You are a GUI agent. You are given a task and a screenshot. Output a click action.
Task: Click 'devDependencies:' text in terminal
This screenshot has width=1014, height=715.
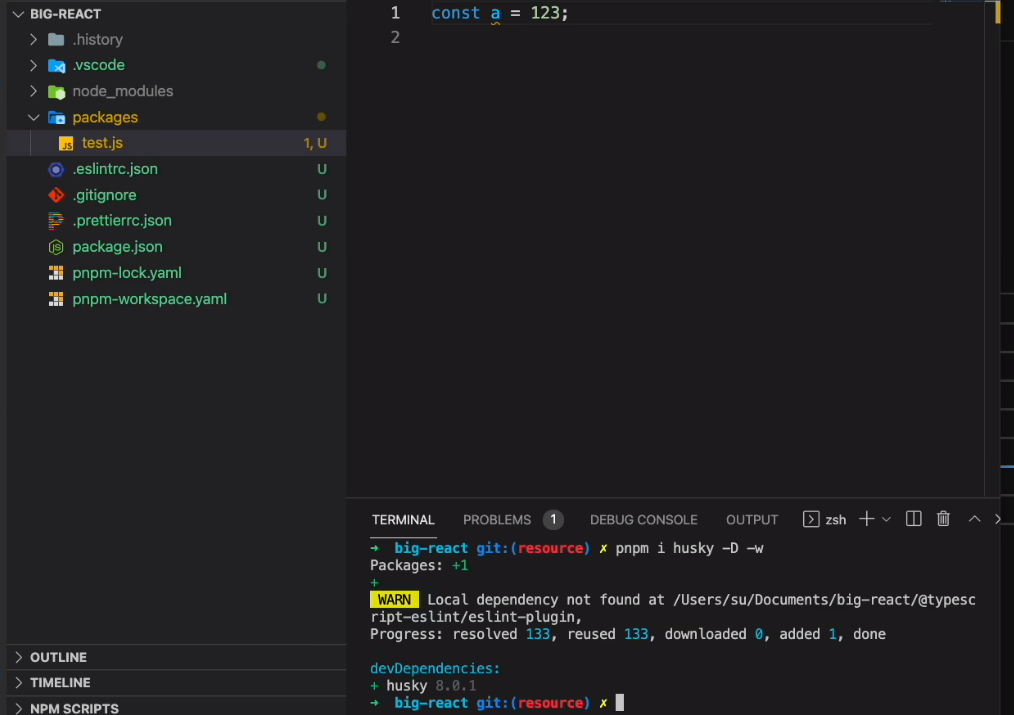[x=435, y=668]
